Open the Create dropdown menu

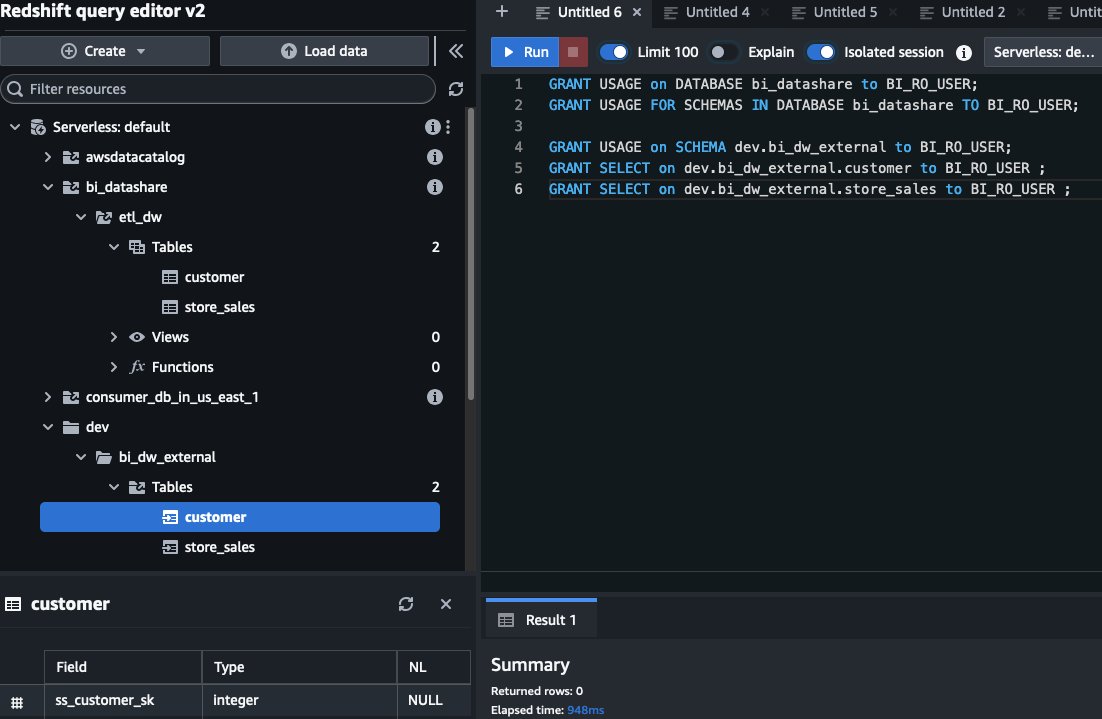105,51
